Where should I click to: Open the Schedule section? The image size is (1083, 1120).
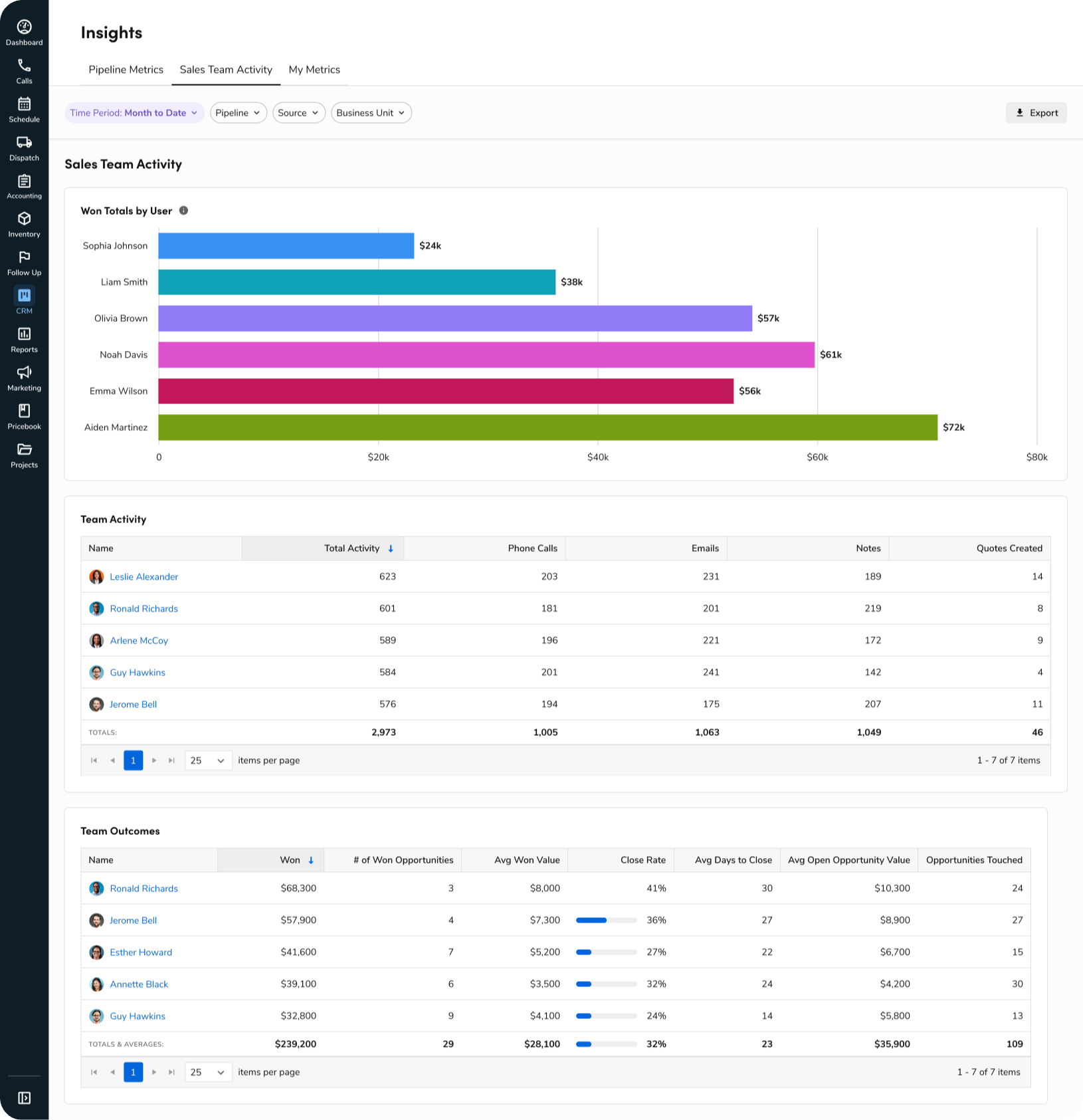24,107
